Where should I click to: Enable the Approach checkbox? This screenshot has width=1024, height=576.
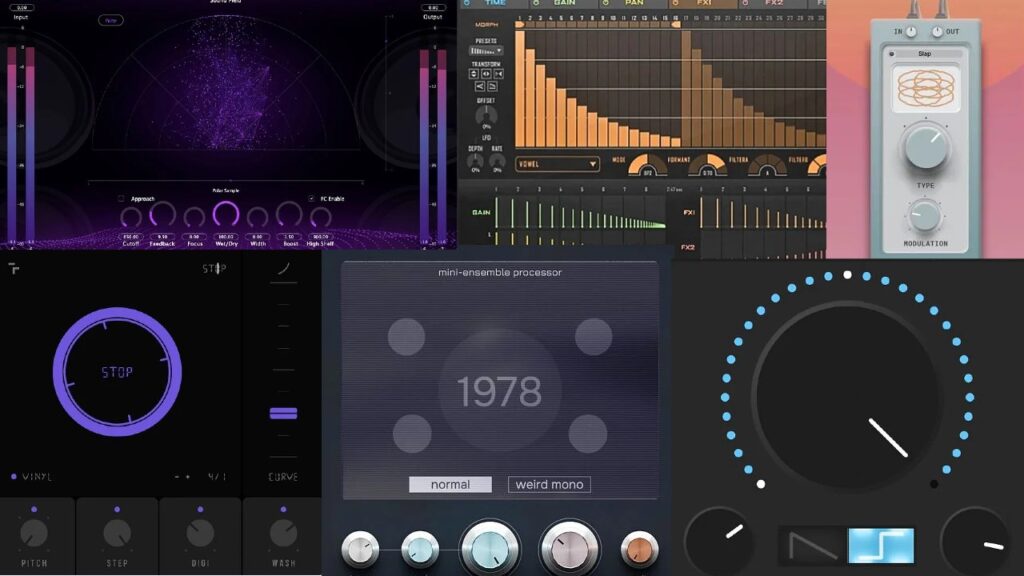tap(120, 199)
